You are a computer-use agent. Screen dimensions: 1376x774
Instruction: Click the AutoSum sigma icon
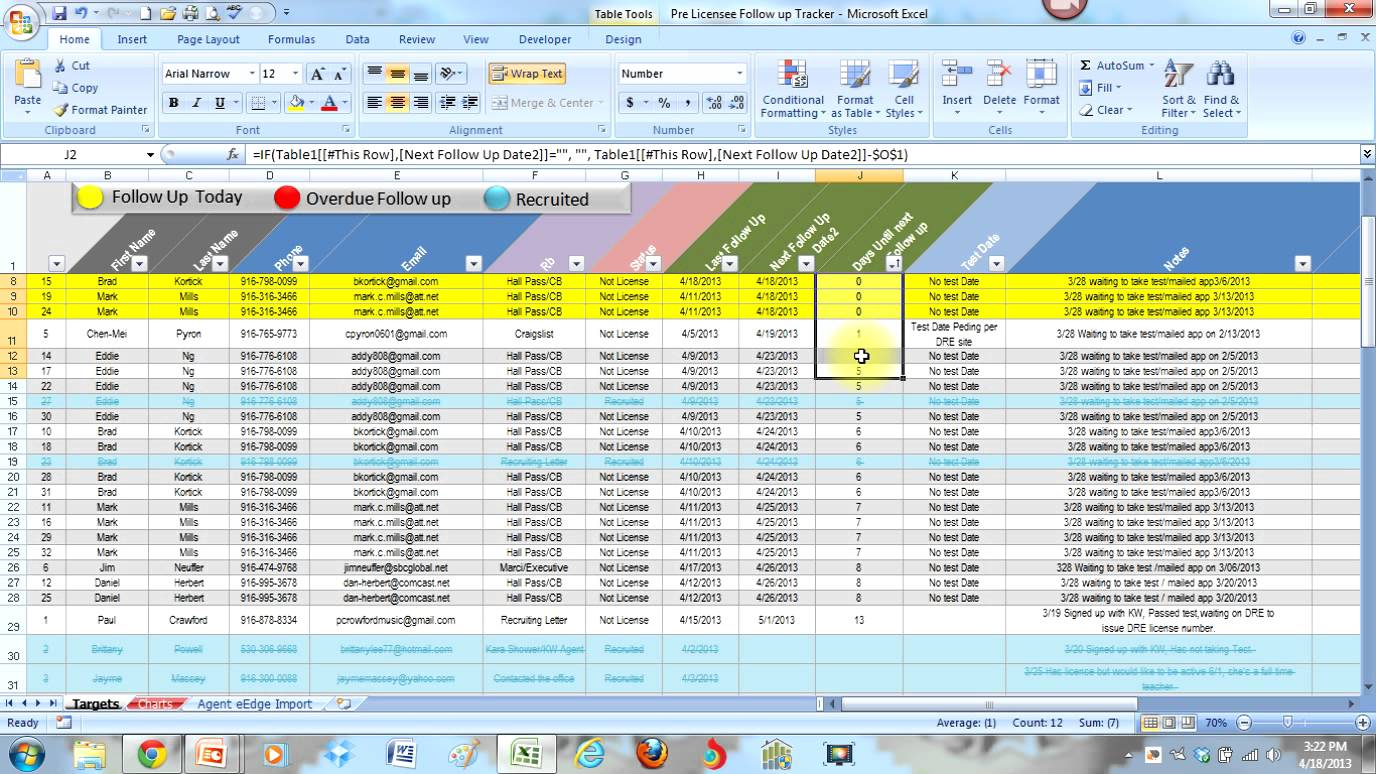[x=1086, y=65]
